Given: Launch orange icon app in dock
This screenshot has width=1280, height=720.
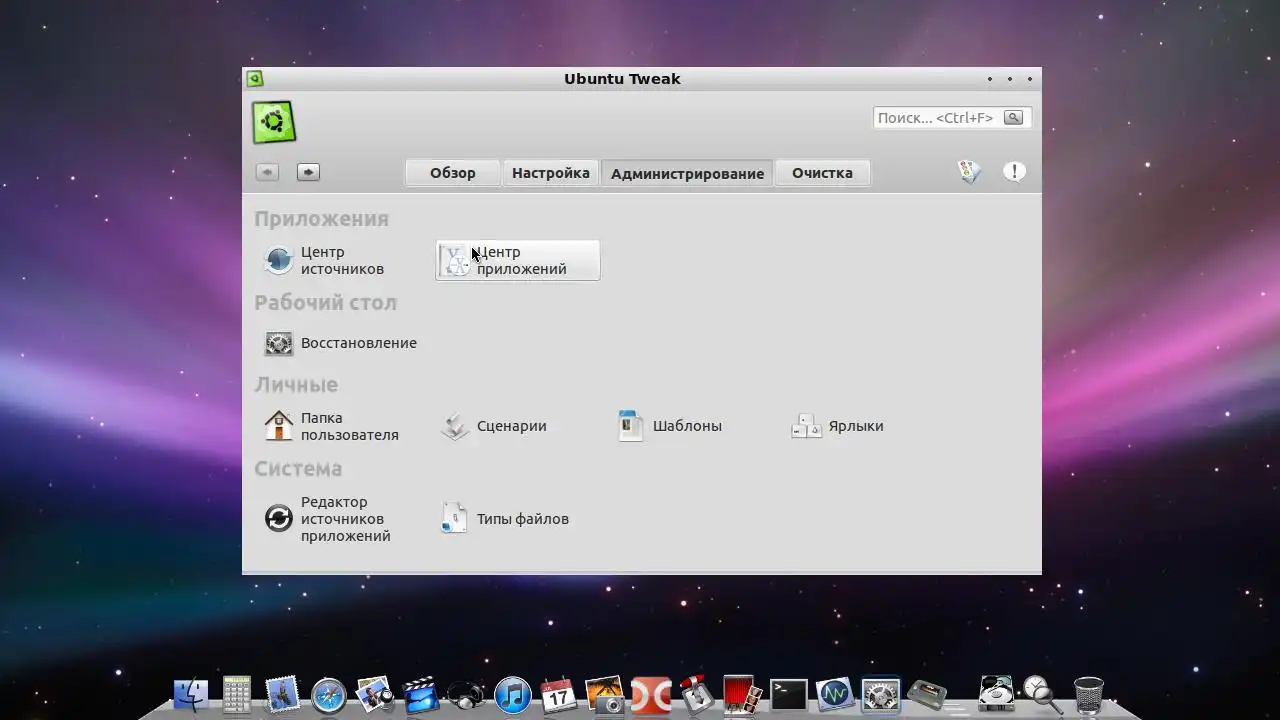Looking at the screenshot, I should tap(650, 694).
